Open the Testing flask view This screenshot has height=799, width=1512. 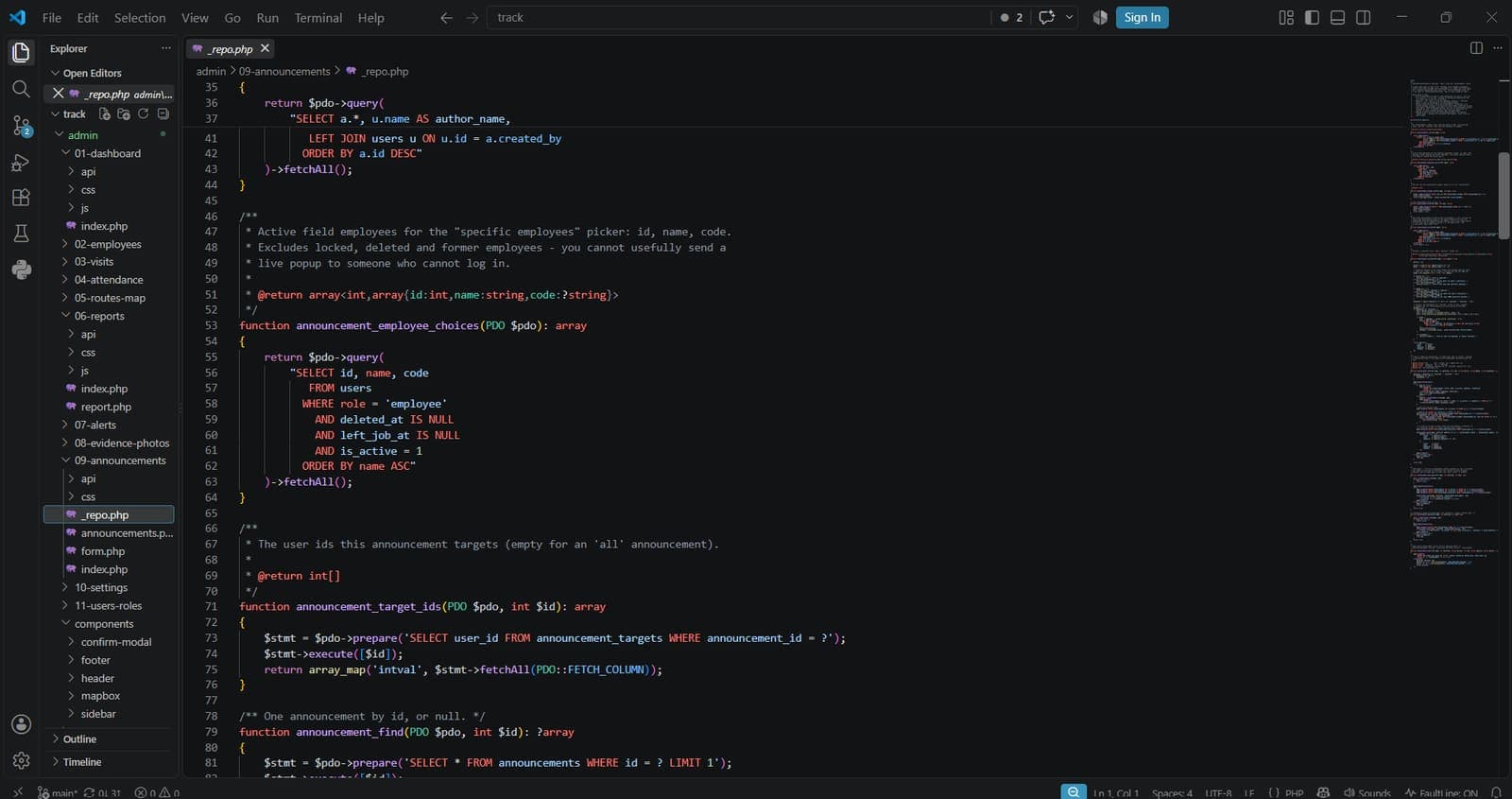coord(21,234)
